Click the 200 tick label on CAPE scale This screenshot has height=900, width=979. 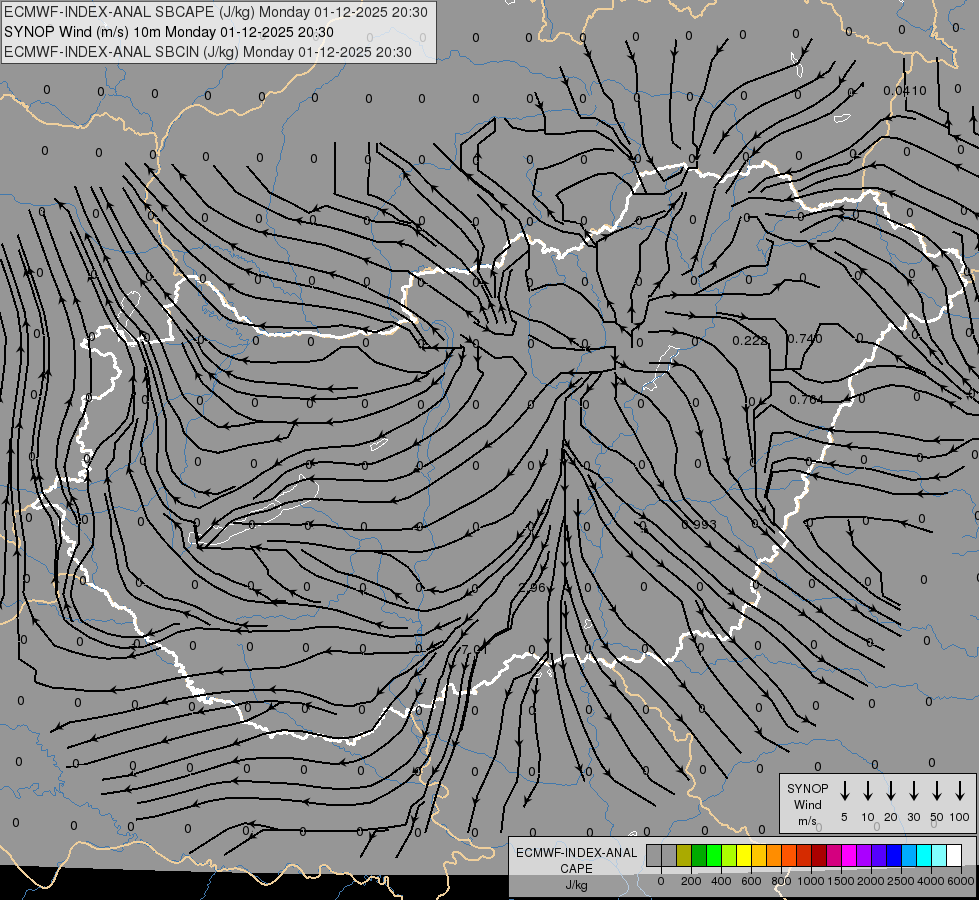click(x=691, y=881)
